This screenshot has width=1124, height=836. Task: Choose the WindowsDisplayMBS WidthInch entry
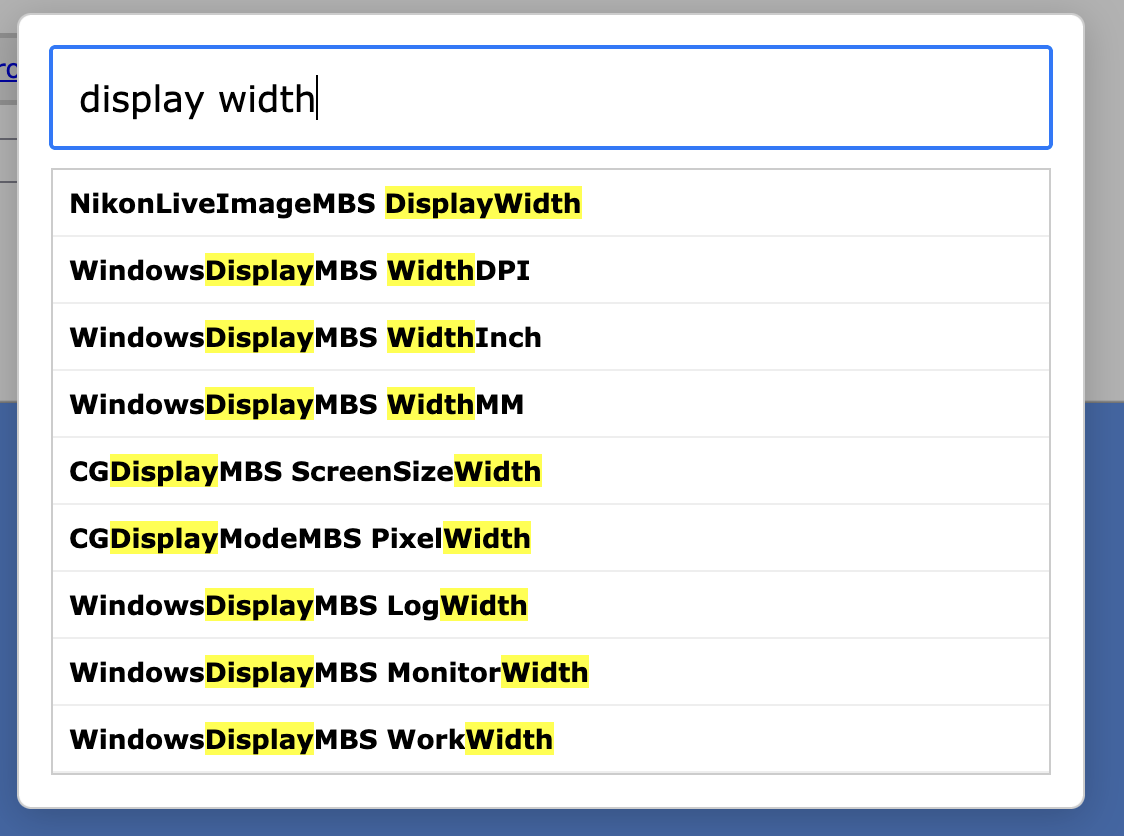(551, 337)
